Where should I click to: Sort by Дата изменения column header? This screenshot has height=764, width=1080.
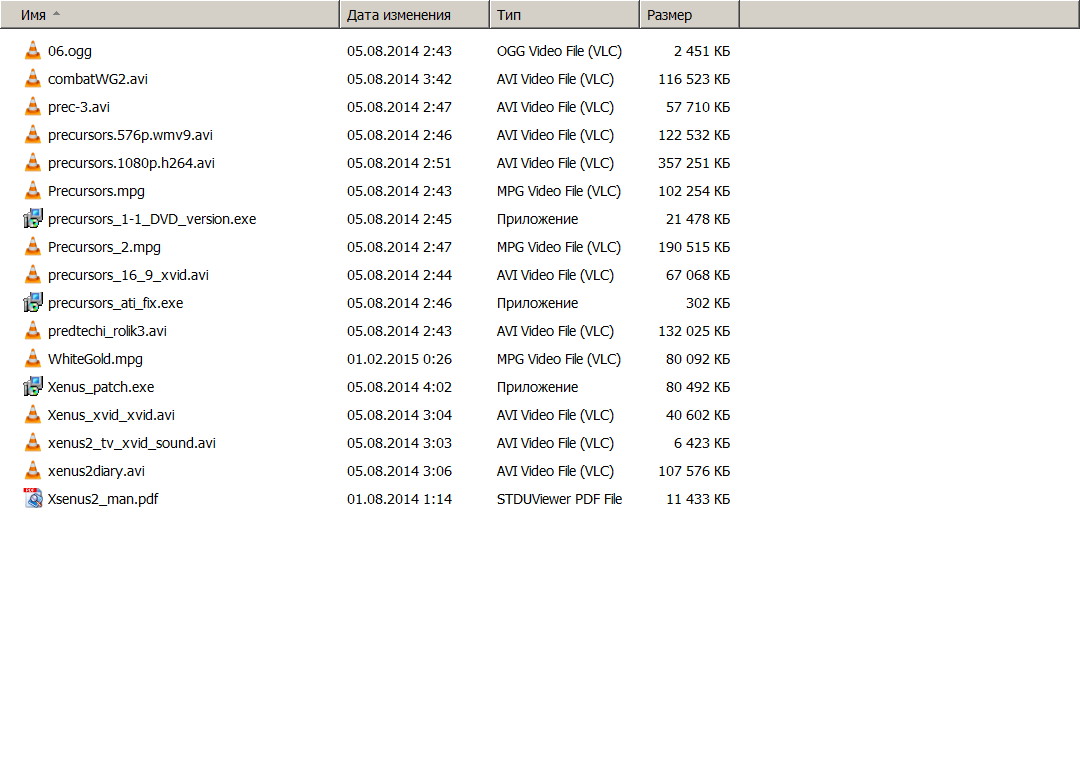click(415, 14)
